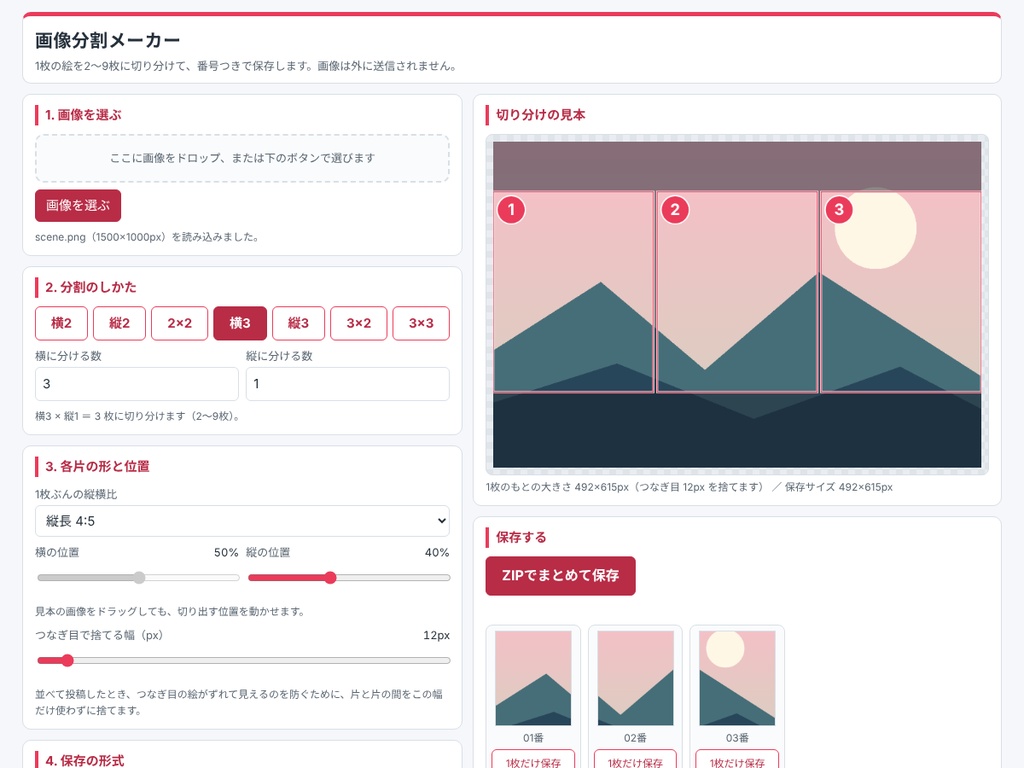The image size is (1024, 768).
Task: Click the 02番 piece thumbnail
Action: (x=635, y=678)
